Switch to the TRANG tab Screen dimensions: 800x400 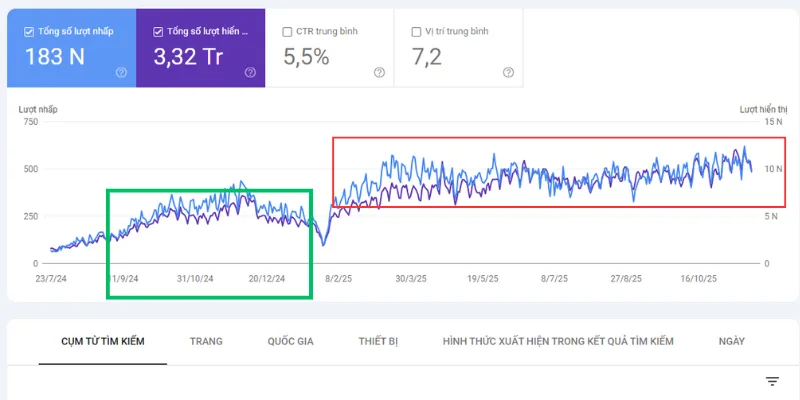tap(206, 341)
